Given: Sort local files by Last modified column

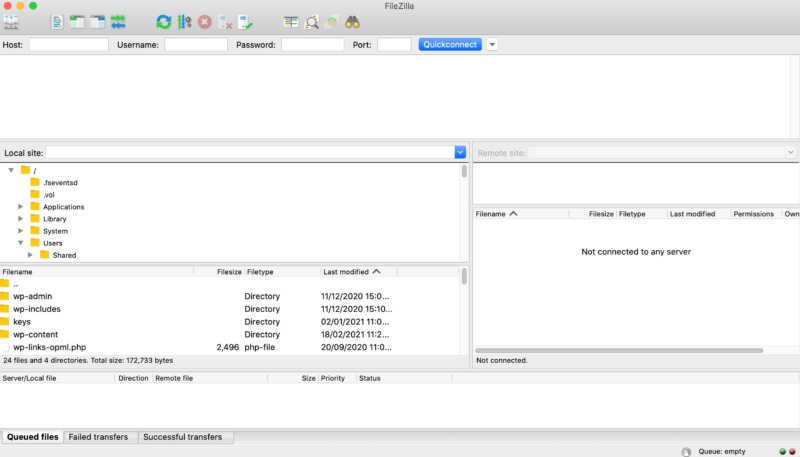Looking at the screenshot, I should pos(345,271).
